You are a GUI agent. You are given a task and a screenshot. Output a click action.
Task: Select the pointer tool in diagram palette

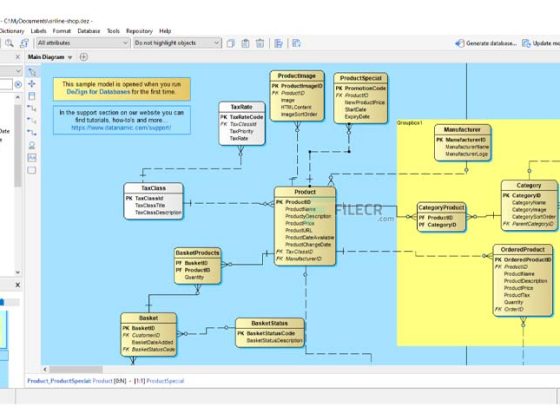(32, 72)
